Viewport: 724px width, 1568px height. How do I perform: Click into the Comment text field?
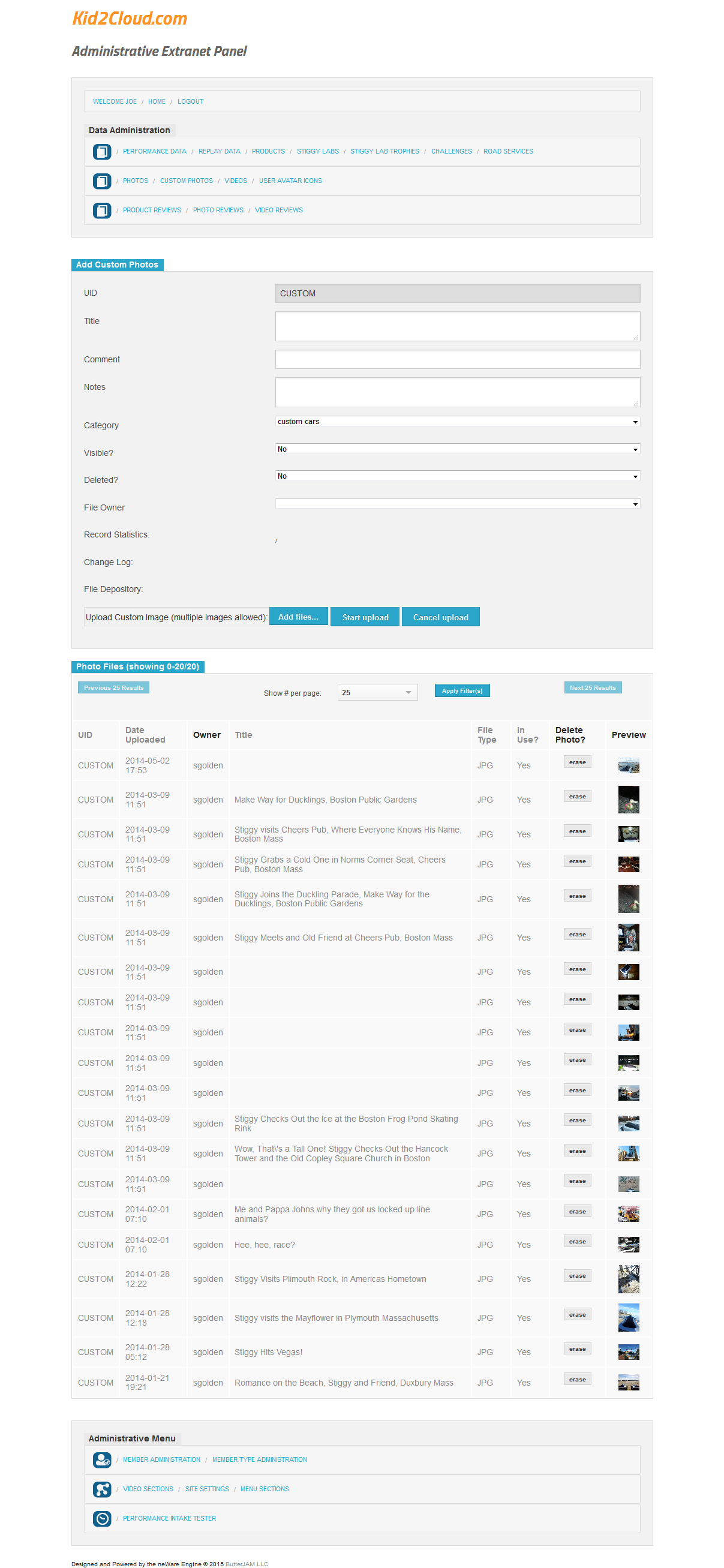(x=456, y=359)
